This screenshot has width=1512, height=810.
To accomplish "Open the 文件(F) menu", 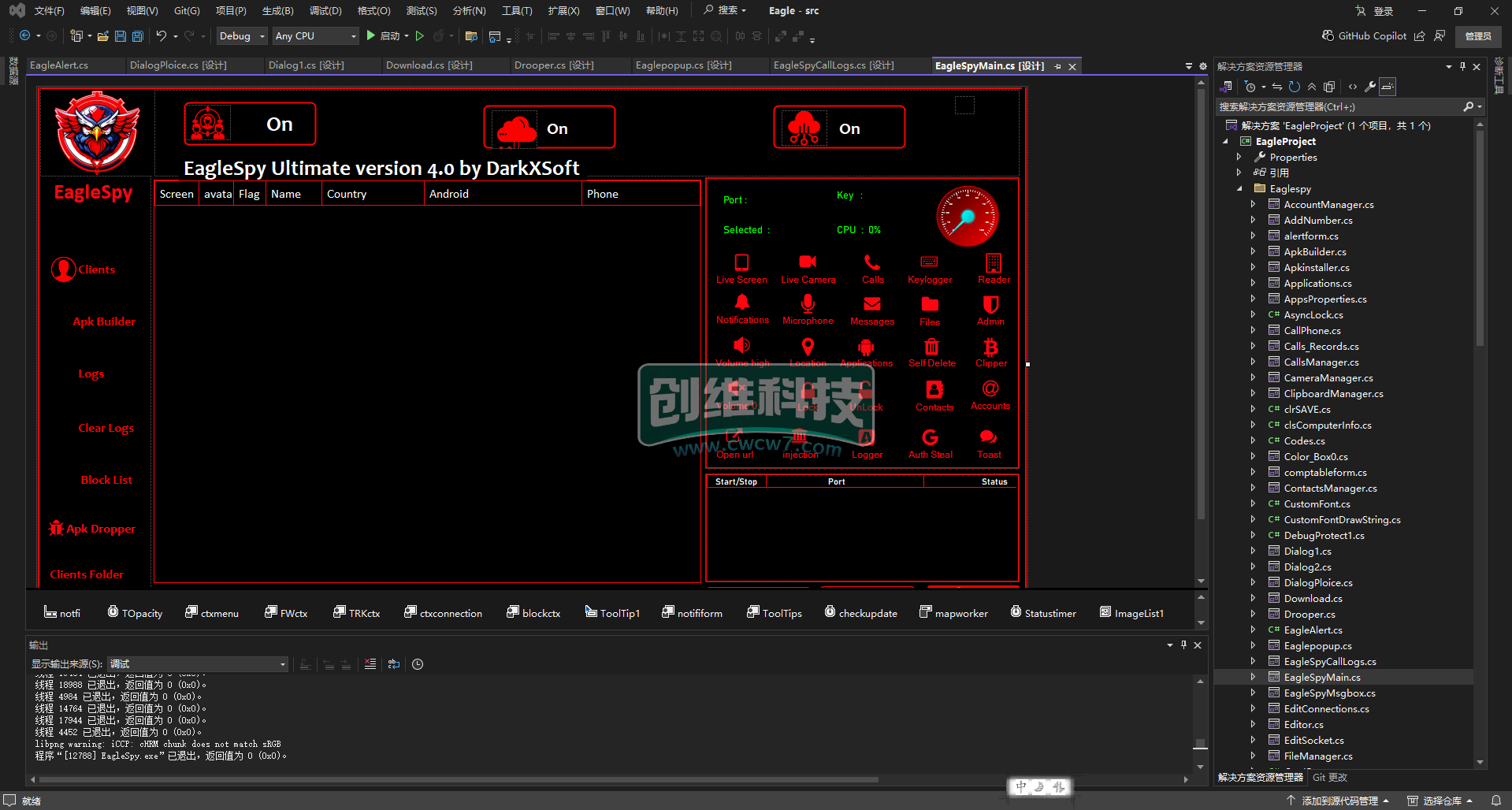I will [x=49, y=11].
